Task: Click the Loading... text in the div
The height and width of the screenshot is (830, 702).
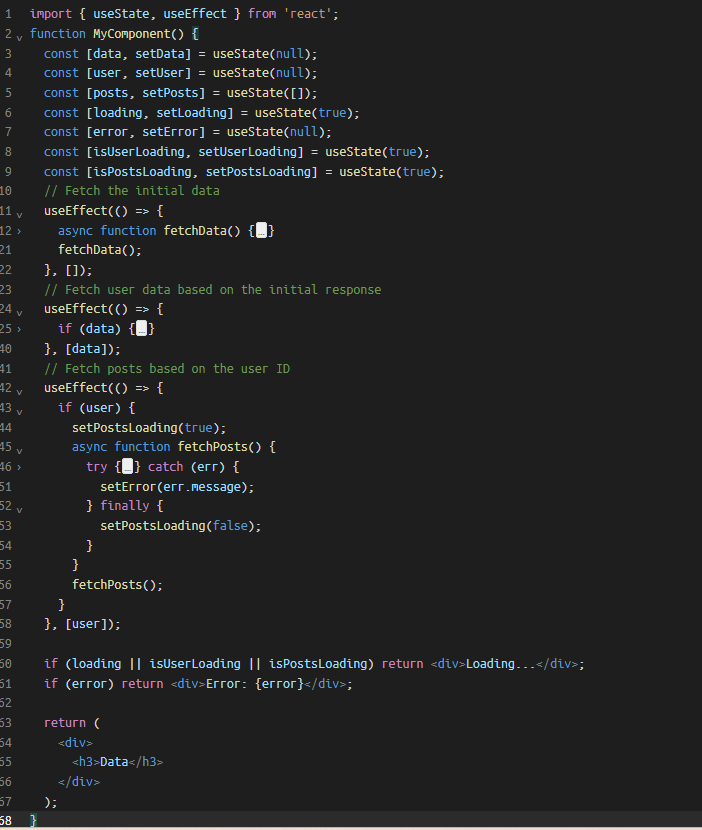Action: point(501,663)
